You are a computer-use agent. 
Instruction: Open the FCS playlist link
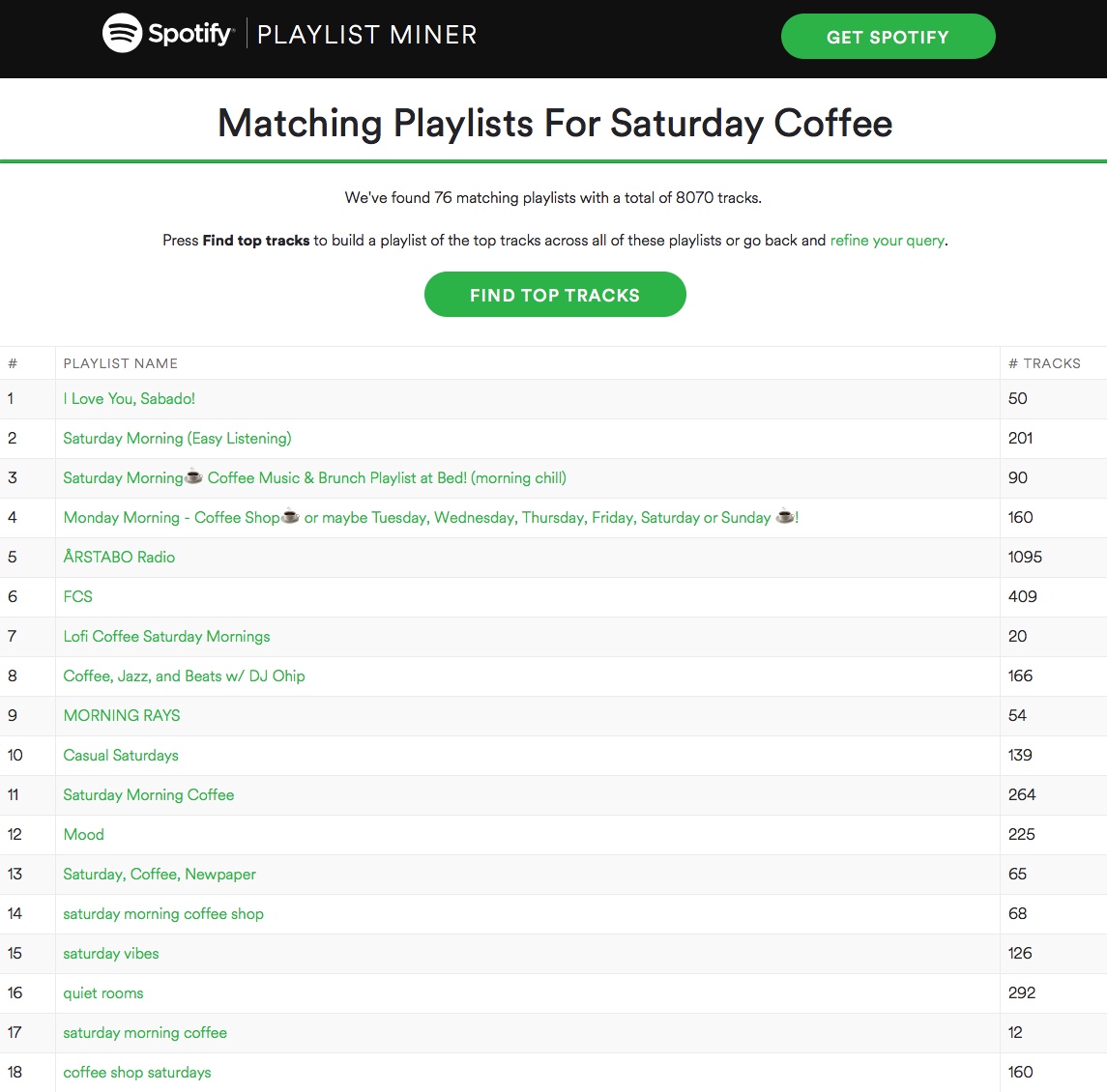(x=77, y=596)
